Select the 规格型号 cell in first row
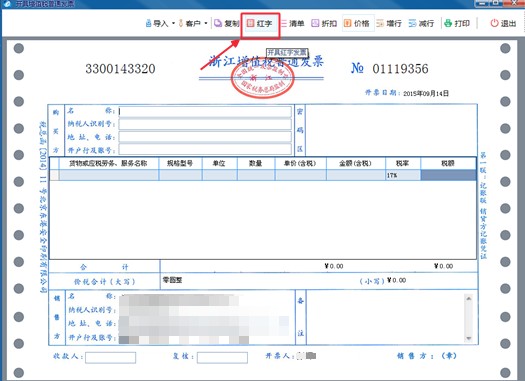The width and height of the screenshot is (525, 381). click(x=180, y=175)
